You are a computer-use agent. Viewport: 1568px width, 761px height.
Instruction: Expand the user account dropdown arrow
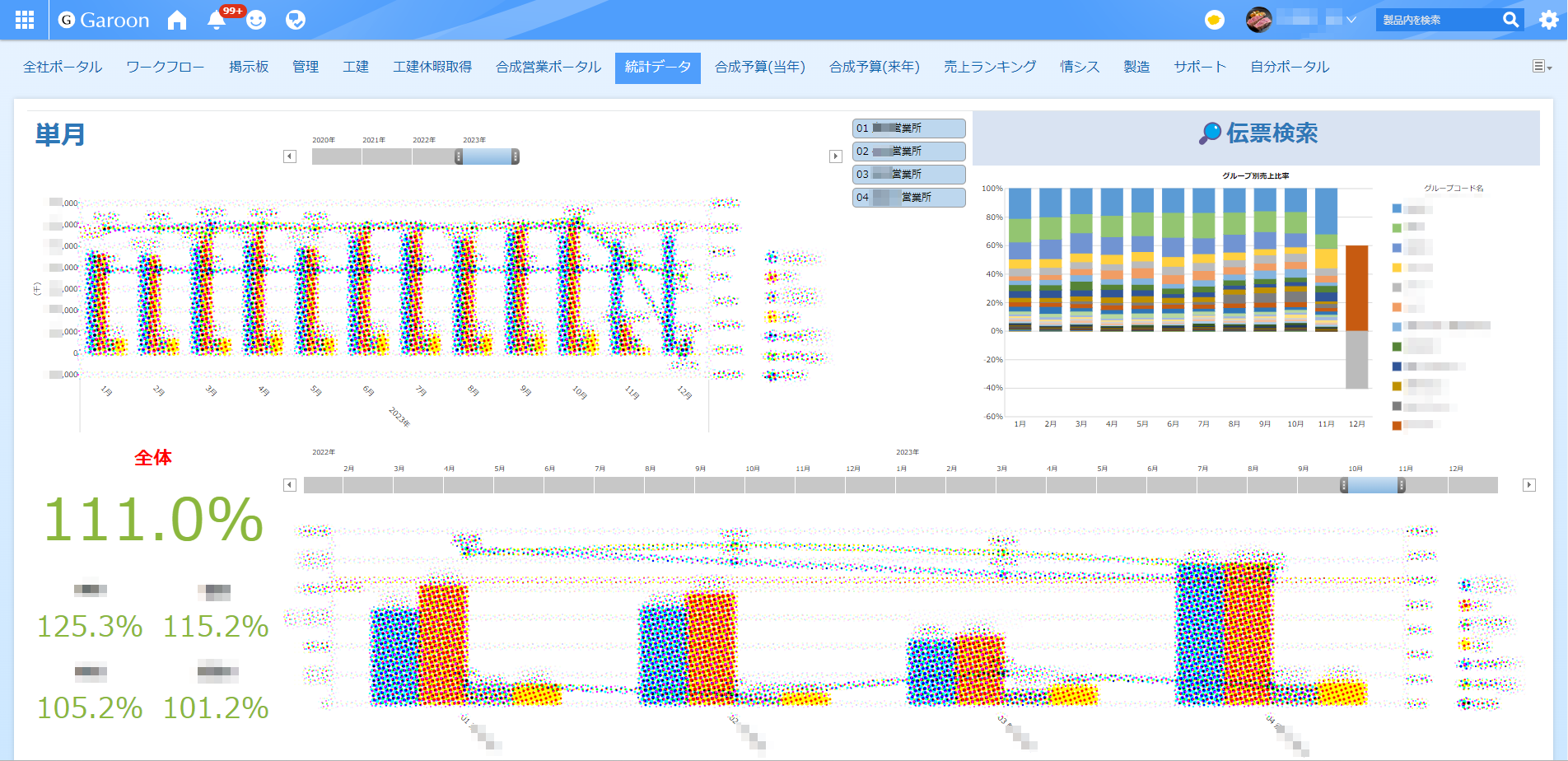[1351, 20]
